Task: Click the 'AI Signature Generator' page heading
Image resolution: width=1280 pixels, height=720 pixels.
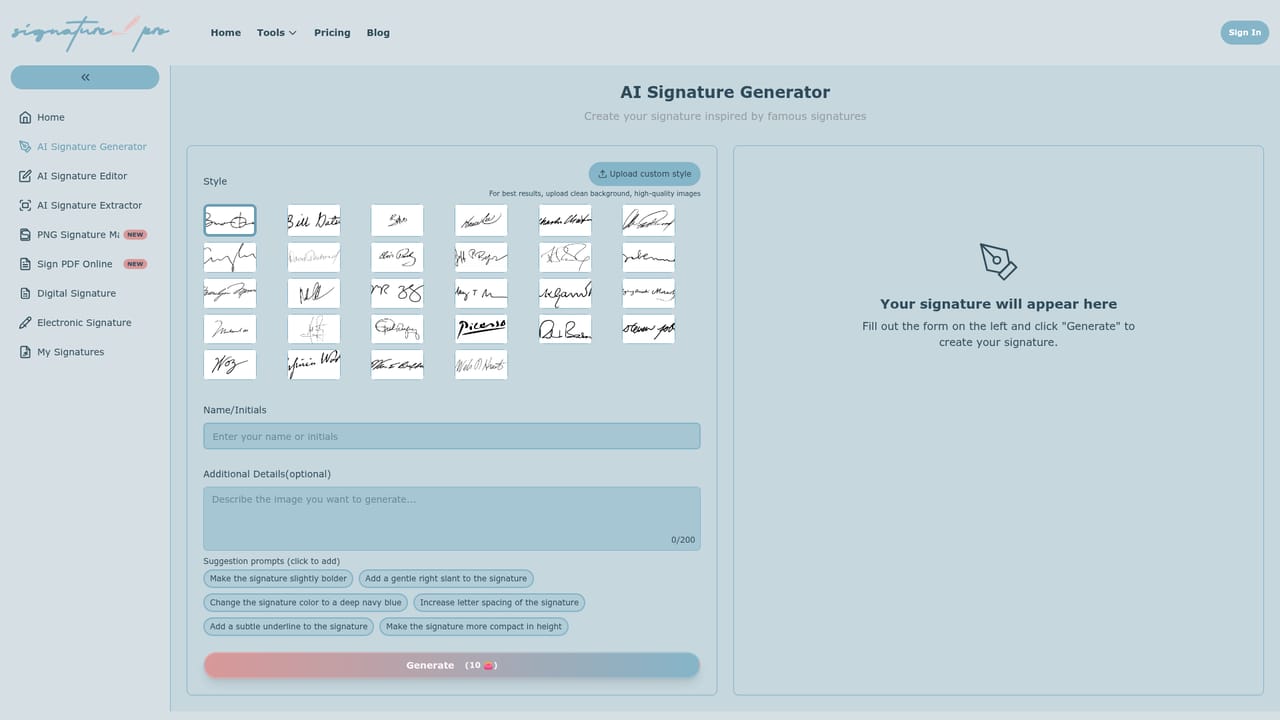Action: [x=725, y=92]
